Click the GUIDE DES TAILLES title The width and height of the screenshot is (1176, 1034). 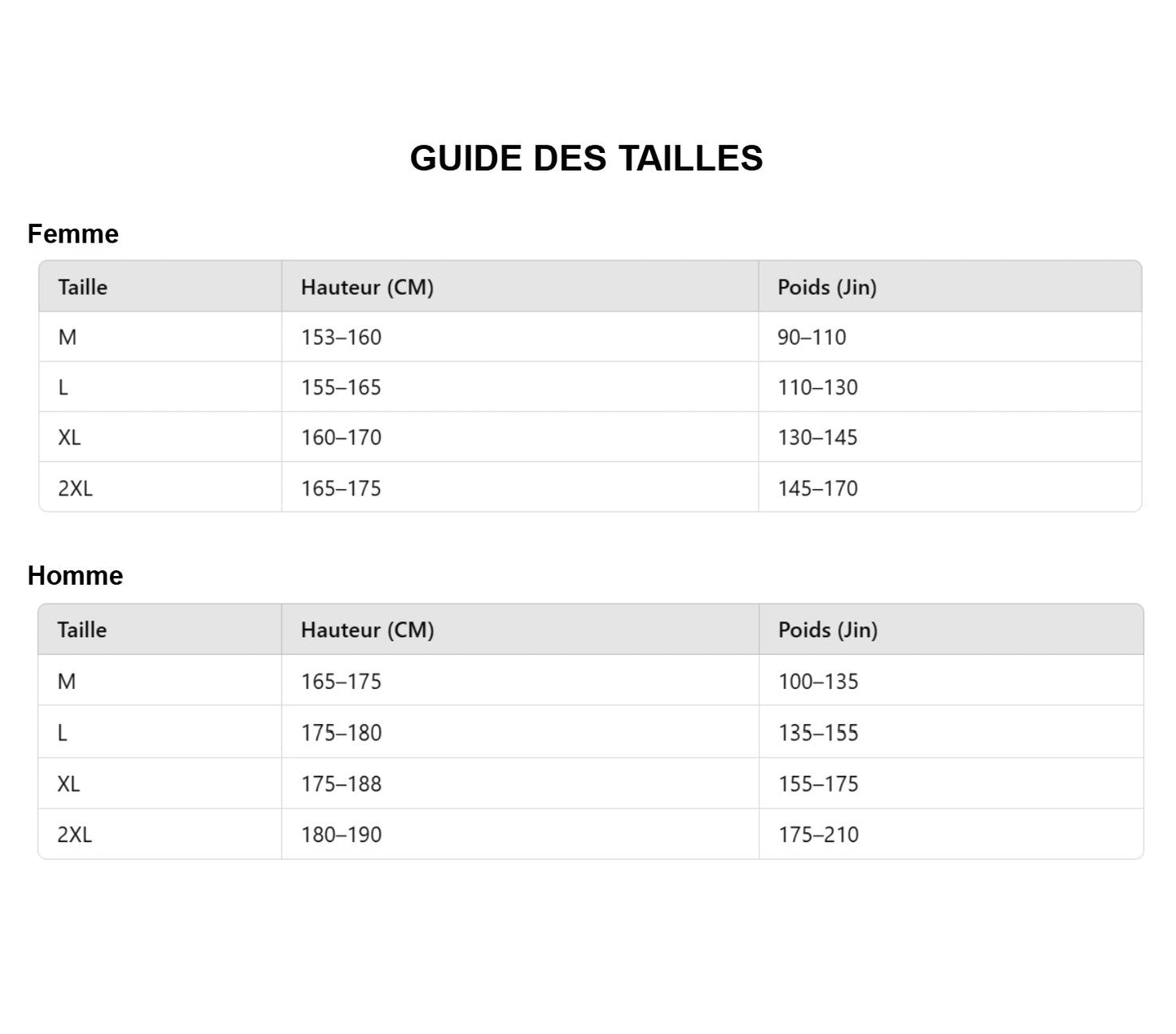(x=586, y=159)
